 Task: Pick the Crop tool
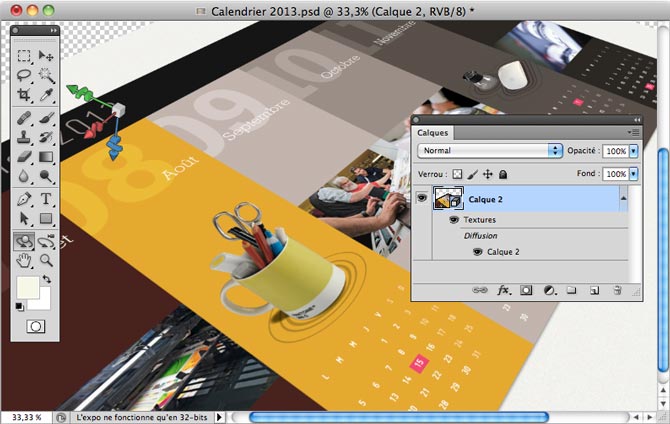[x=24, y=96]
